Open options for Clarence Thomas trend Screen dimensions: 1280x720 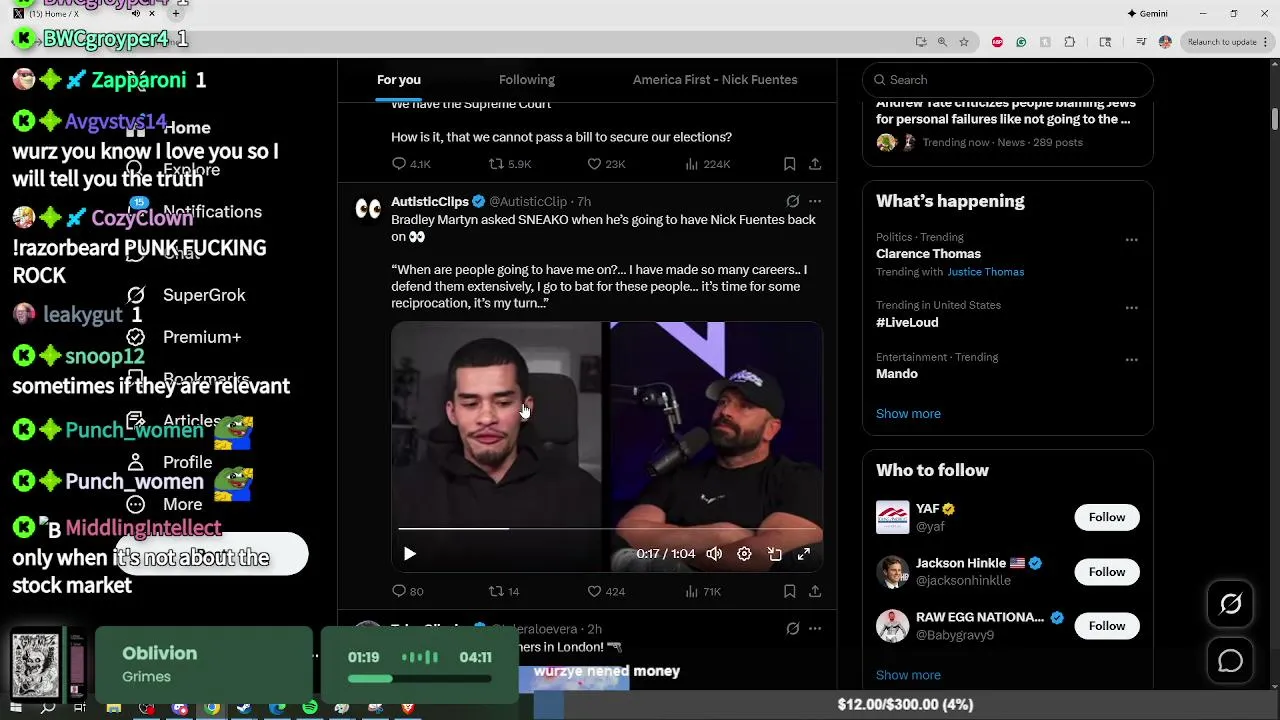pyautogui.click(x=1131, y=240)
